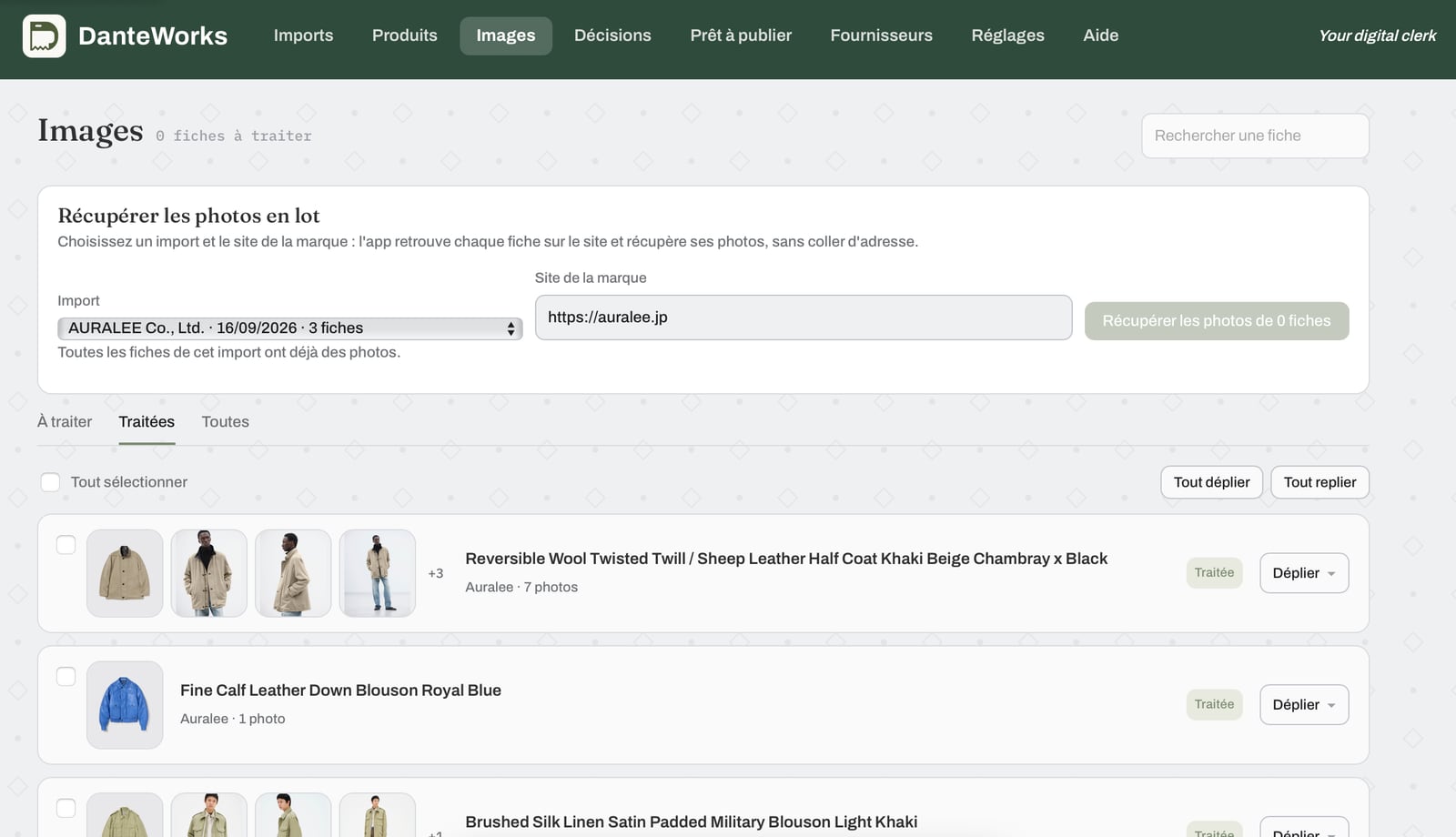Open the royal blue blouson thumbnail
Image resolution: width=1456 pixels, height=837 pixels.
pos(125,705)
